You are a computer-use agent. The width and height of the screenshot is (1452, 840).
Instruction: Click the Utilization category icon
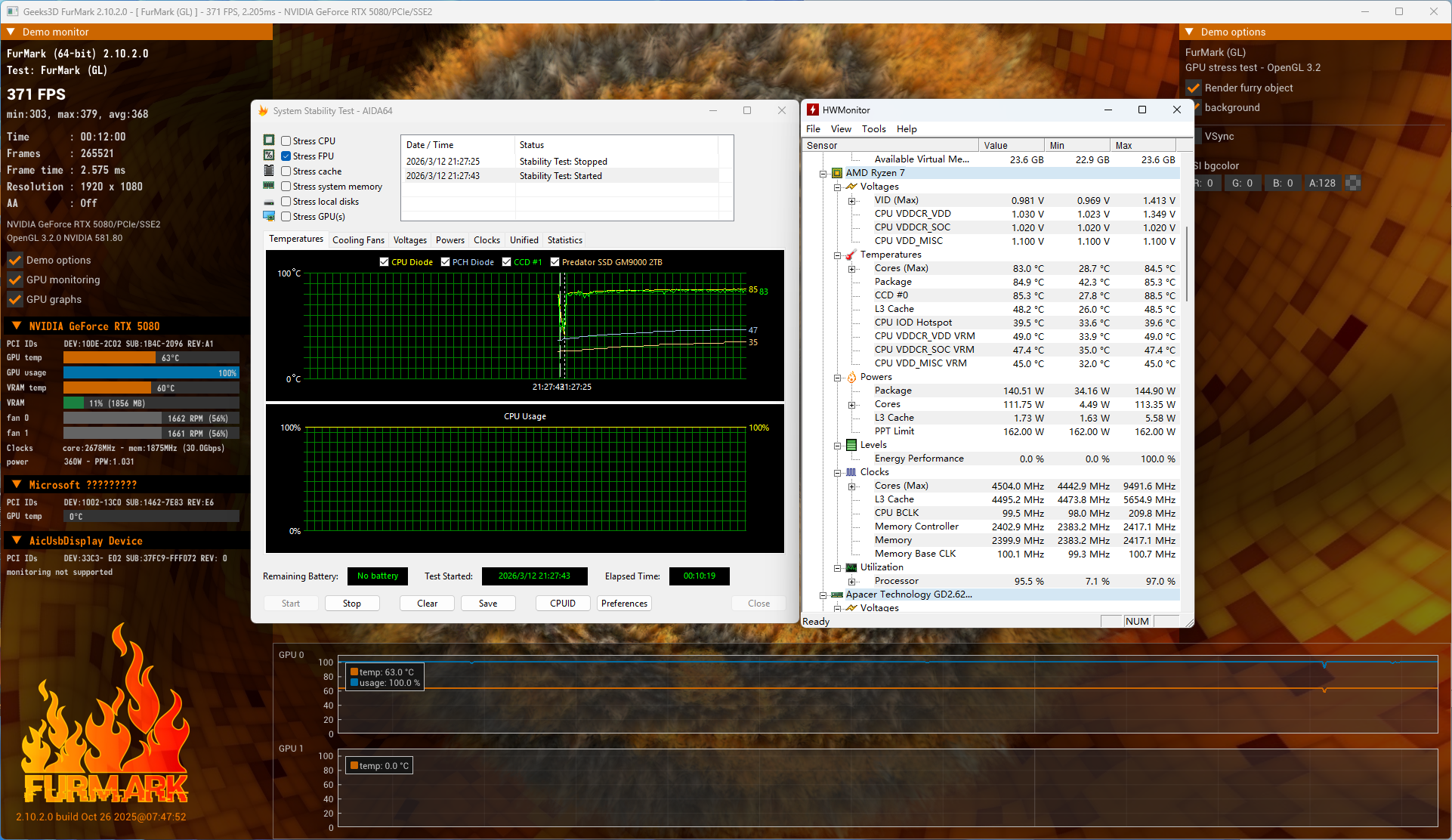click(x=851, y=567)
